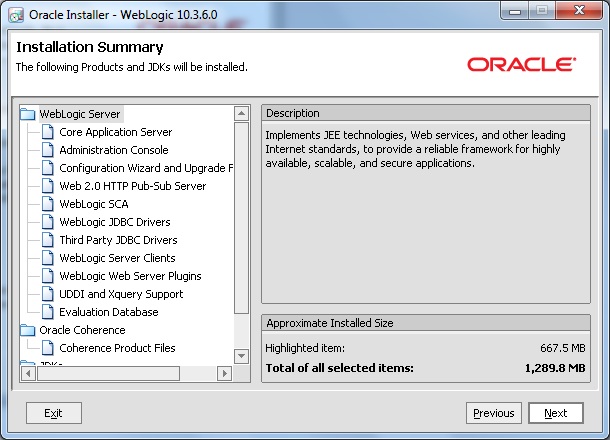This screenshot has height=440, width=610.
Task: Click the vertical scrollbar thumb in tree
Action: click(241, 218)
